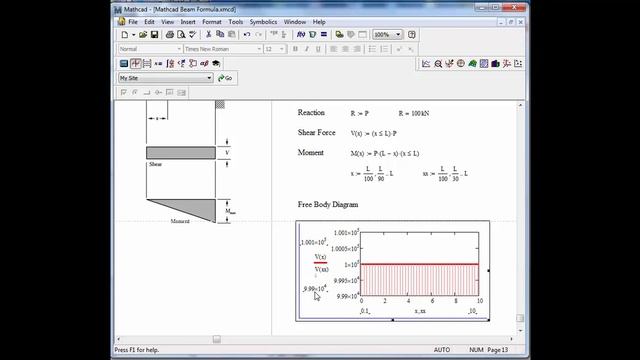The width and height of the screenshot is (640, 360).
Task: Open the 100% zoom dropdown
Action: click(398, 35)
